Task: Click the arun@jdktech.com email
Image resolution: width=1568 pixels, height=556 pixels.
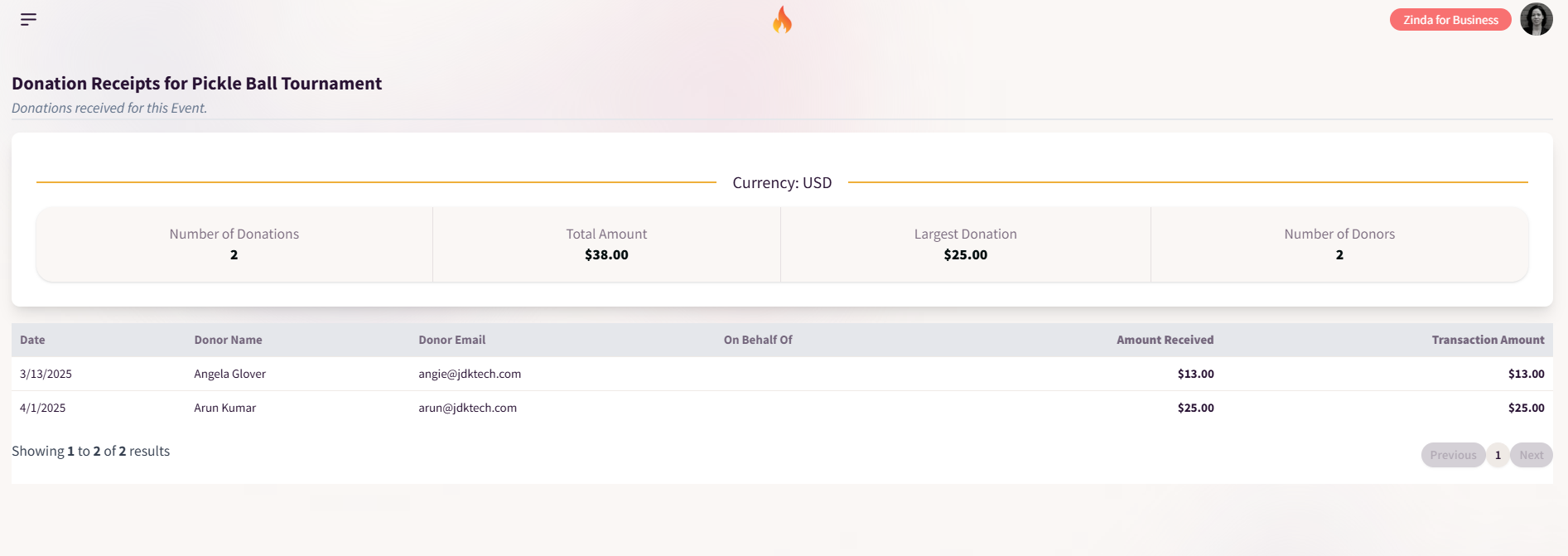Action: click(x=467, y=408)
